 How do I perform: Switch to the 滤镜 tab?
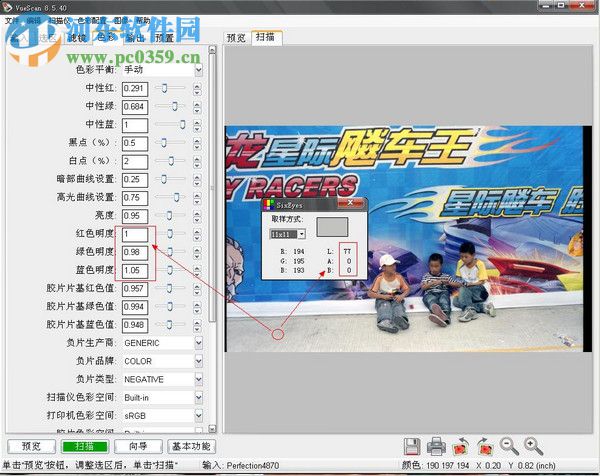tap(77, 37)
